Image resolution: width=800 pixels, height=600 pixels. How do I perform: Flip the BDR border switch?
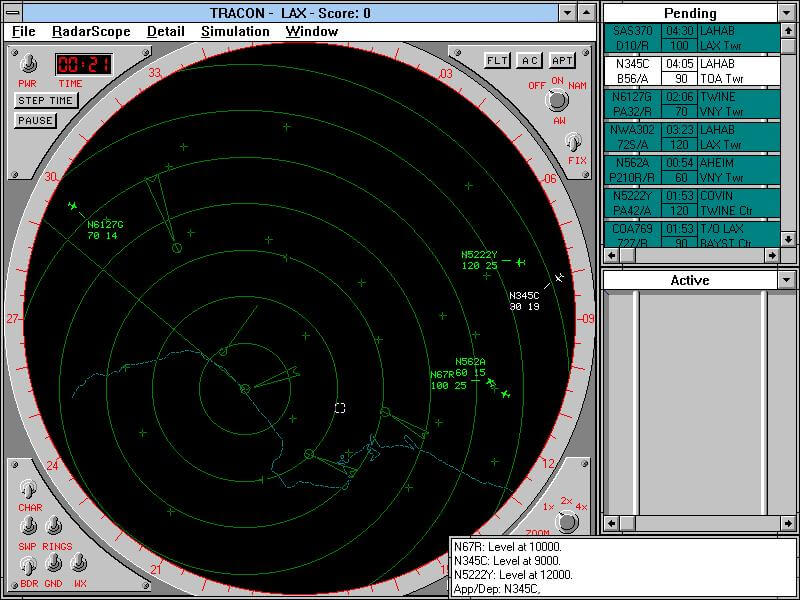[x=29, y=565]
